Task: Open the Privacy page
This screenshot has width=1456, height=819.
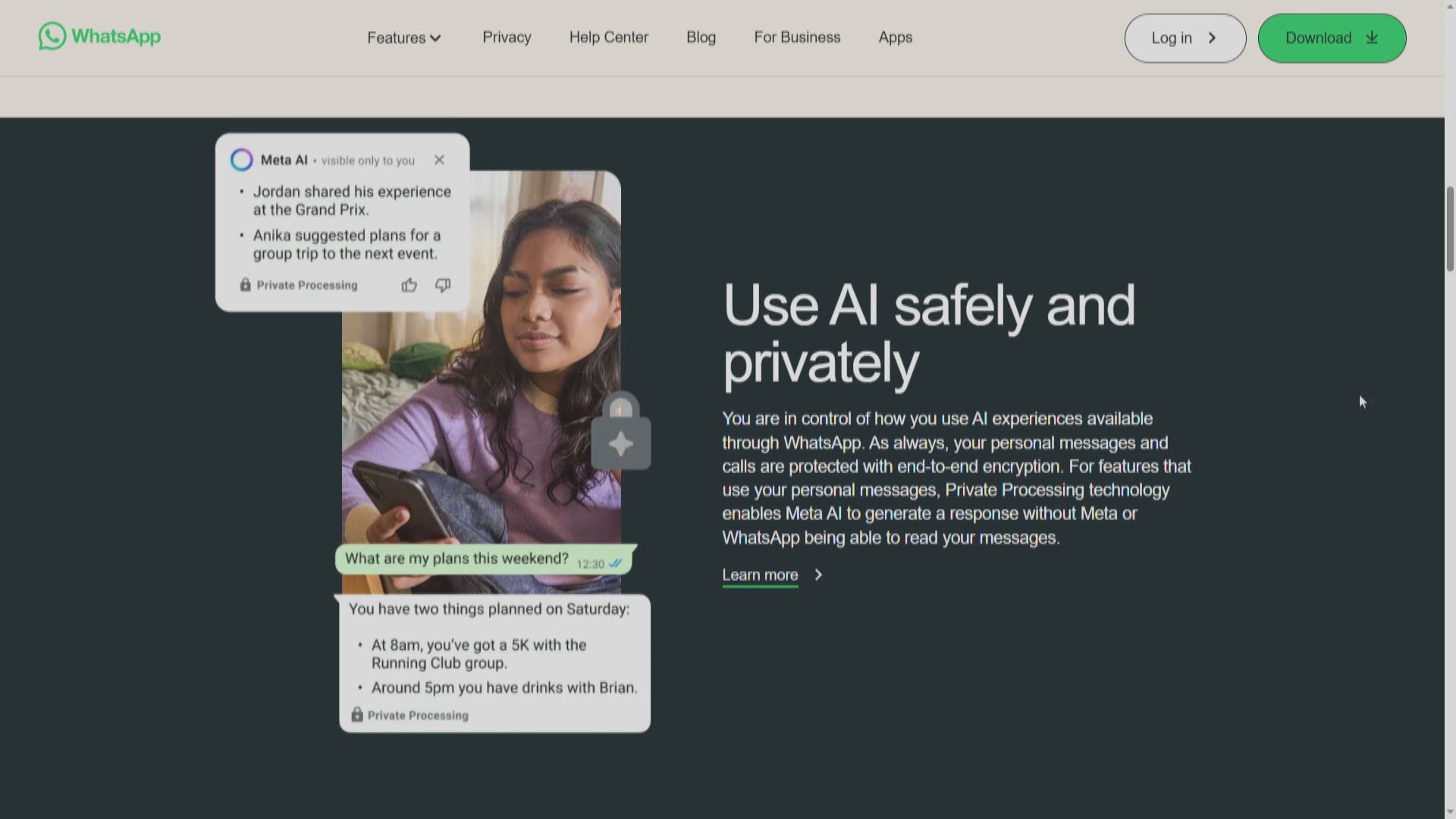Action: (x=507, y=37)
